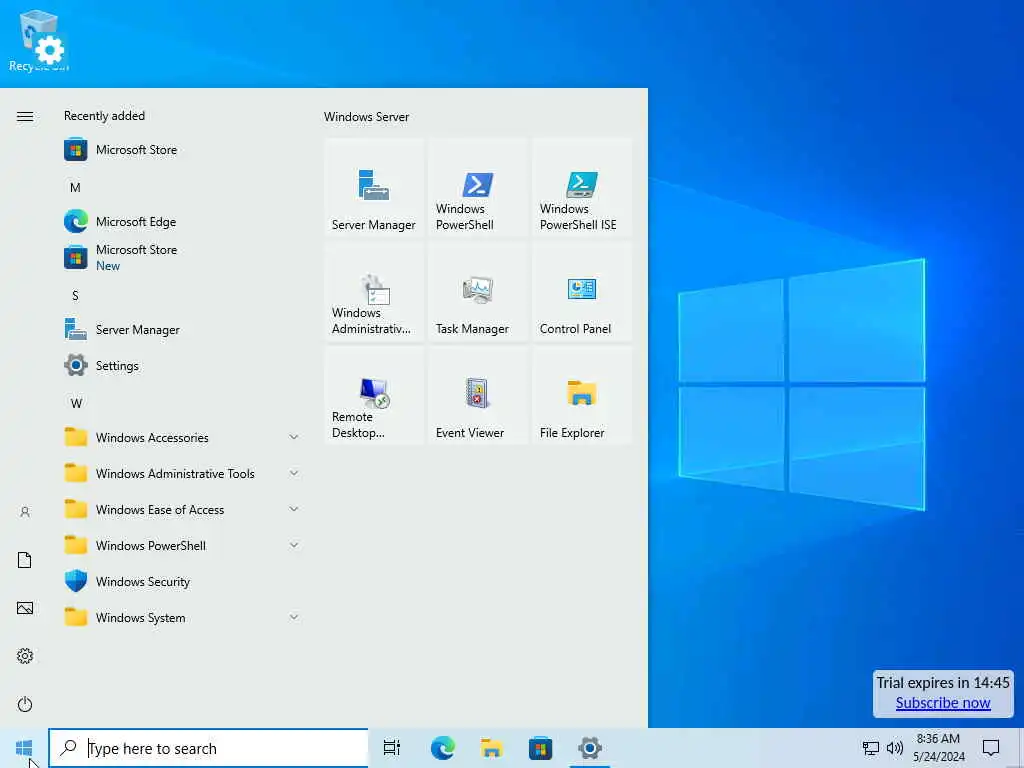This screenshot has height=768, width=1024.
Task: Expand the Start hamburger menu
Action: tap(25, 116)
